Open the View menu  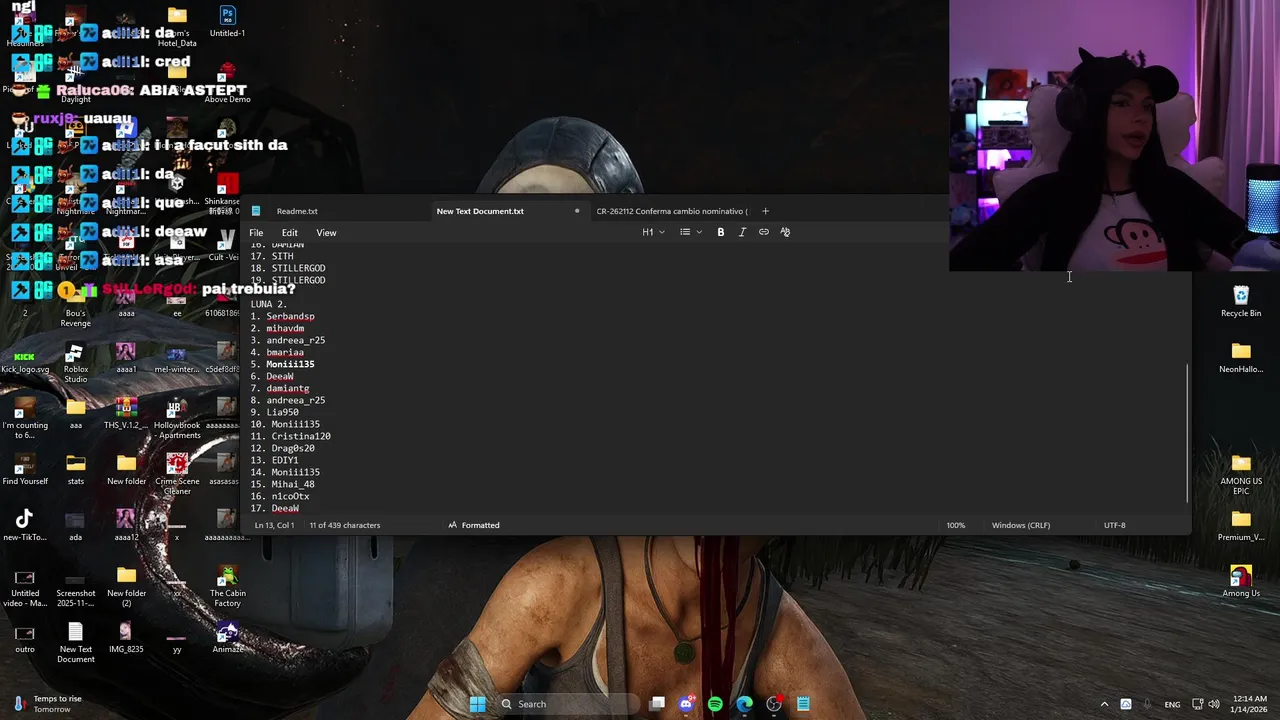tap(326, 233)
